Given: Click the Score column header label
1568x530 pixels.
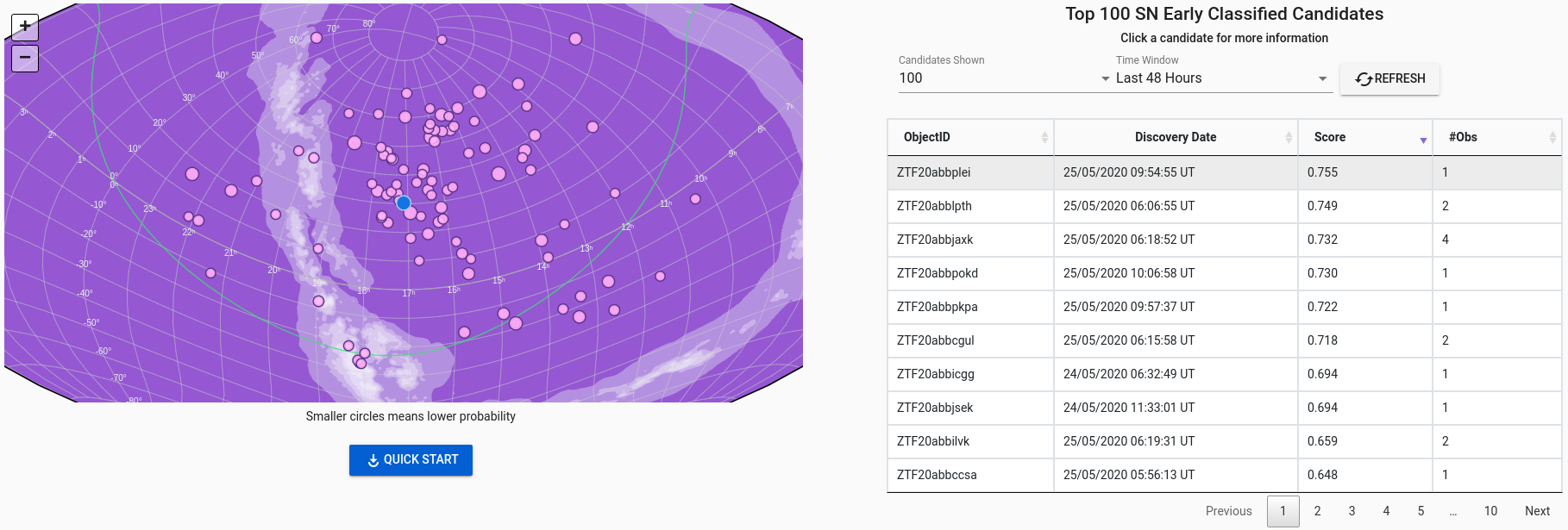Looking at the screenshot, I should point(1329,137).
